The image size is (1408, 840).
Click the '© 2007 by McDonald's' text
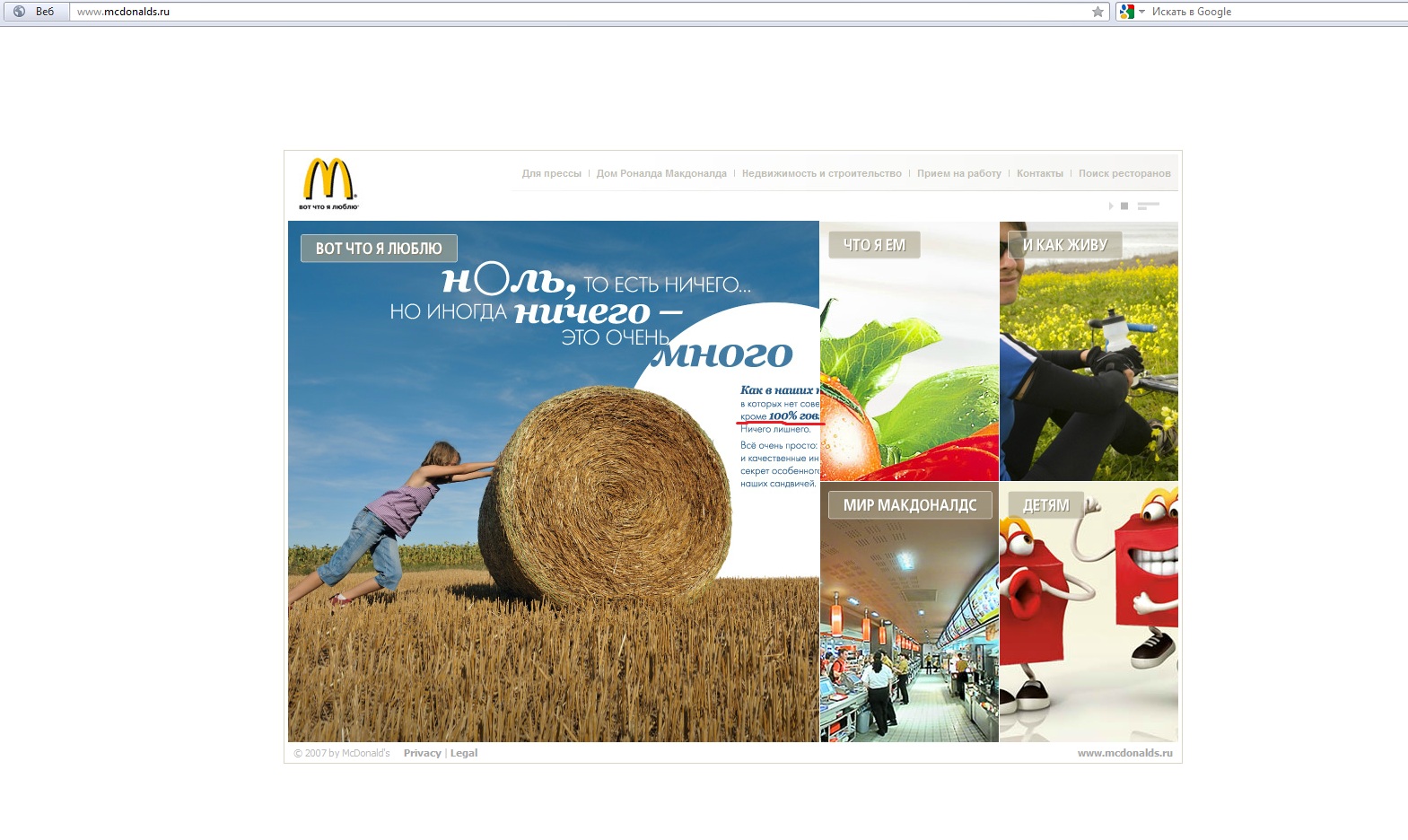click(x=342, y=753)
